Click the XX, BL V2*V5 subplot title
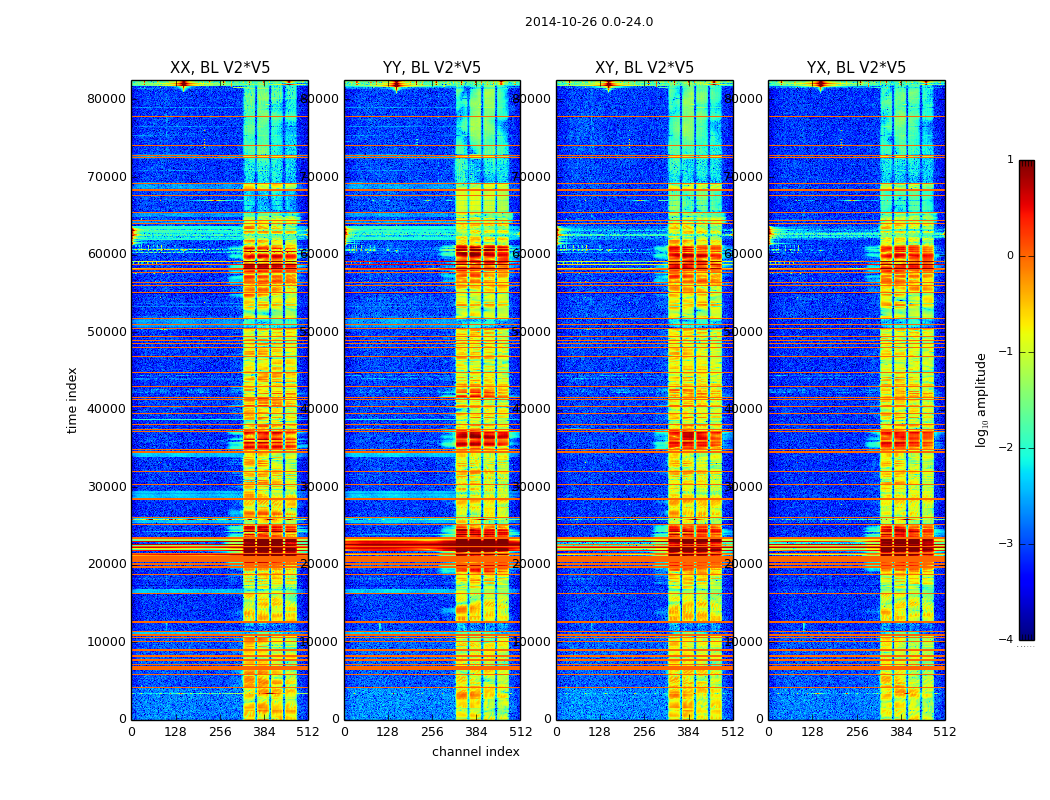1050x800 pixels. pyautogui.click(x=220, y=68)
